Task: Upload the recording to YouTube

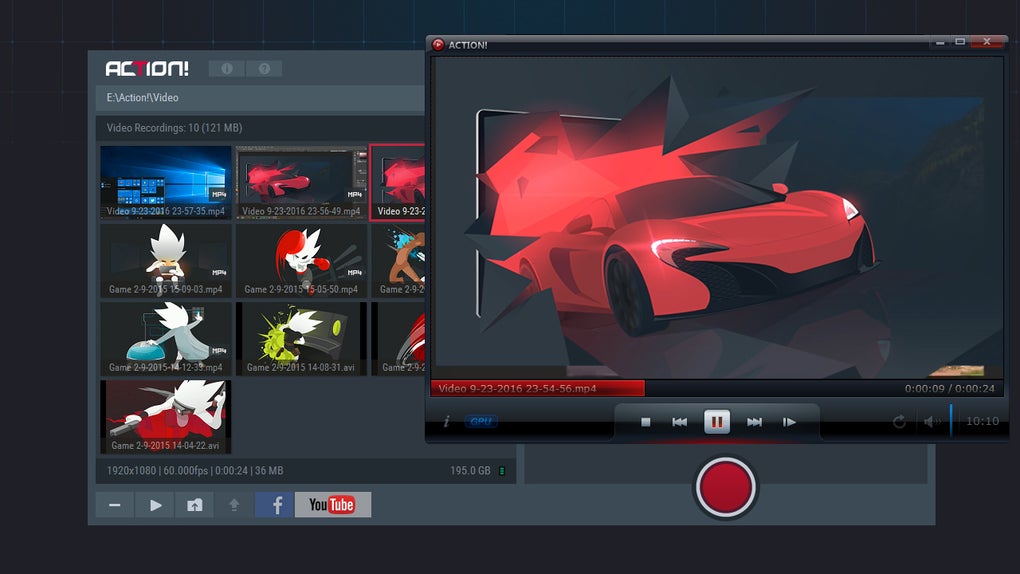Action: tap(332, 505)
